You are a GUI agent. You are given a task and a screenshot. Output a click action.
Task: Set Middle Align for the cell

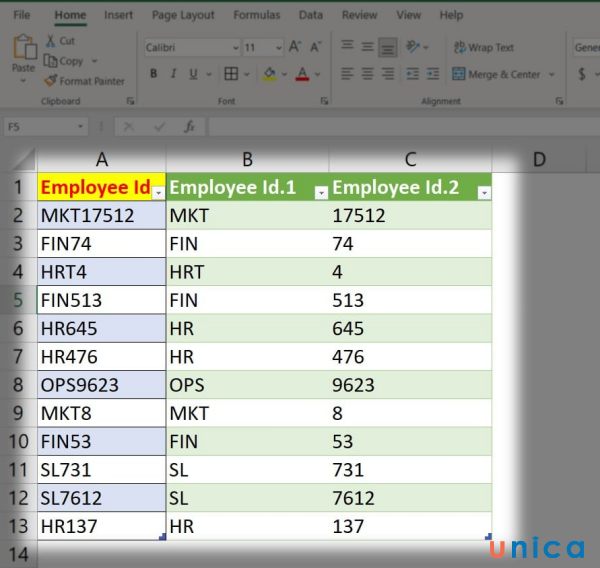pos(367,47)
